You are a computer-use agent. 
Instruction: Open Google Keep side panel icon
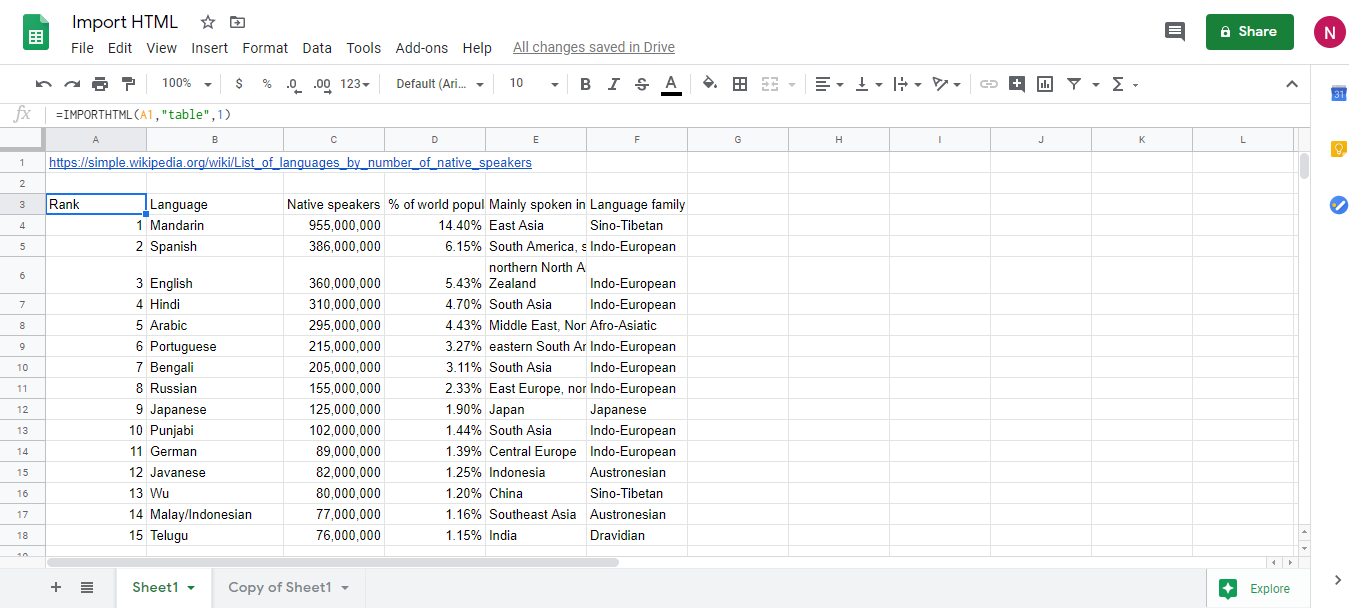point(1339,149)
